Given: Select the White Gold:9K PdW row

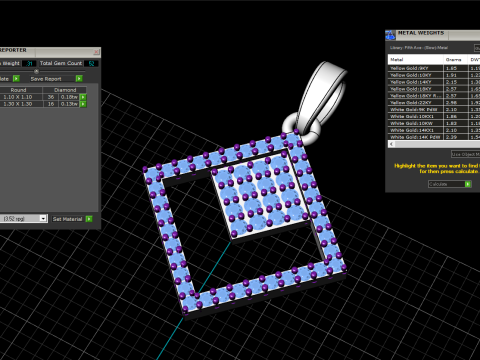Looking at the screenshot, I should 433,109.
